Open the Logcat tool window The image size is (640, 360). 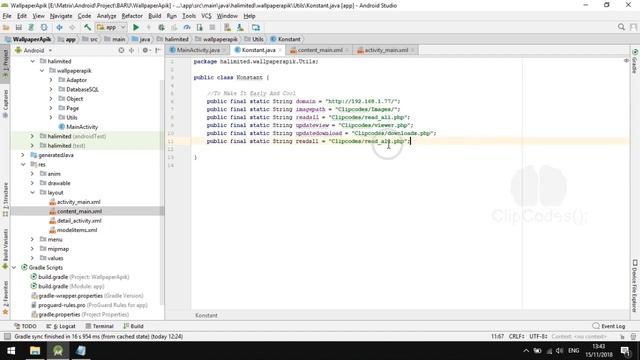click(61, 326)
